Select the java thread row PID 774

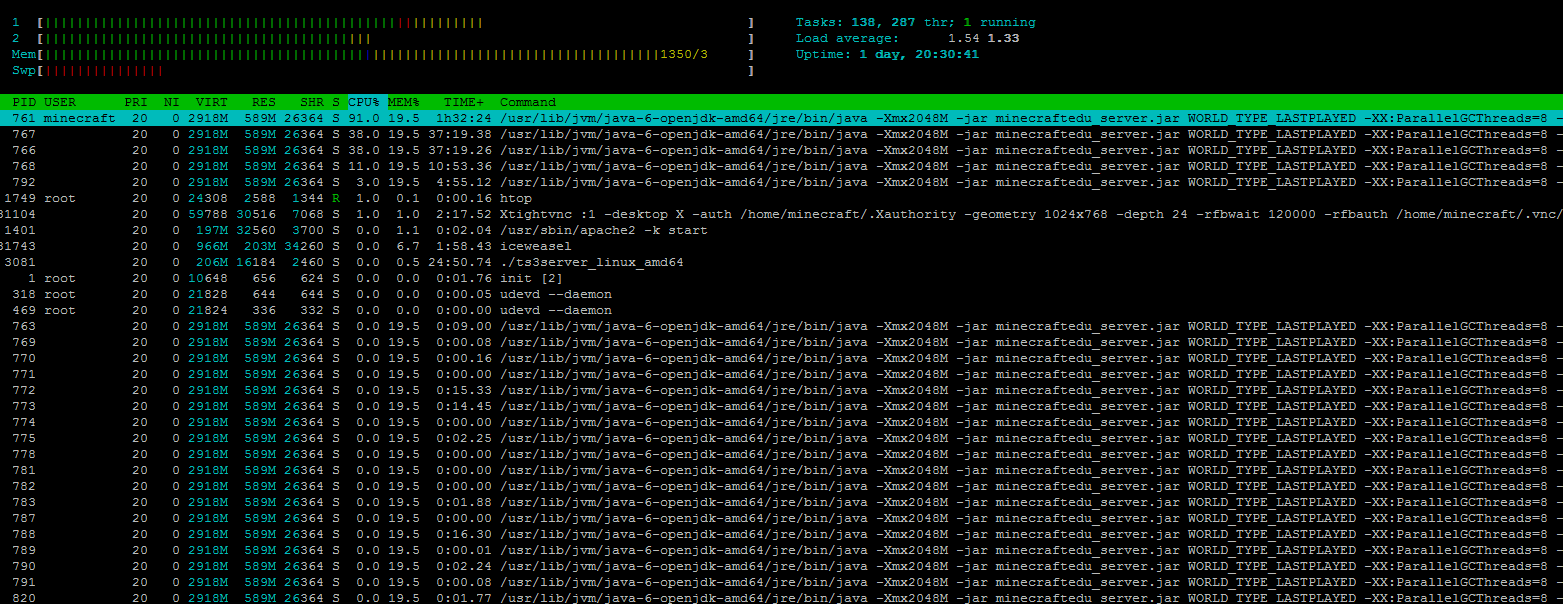point(781,422)
